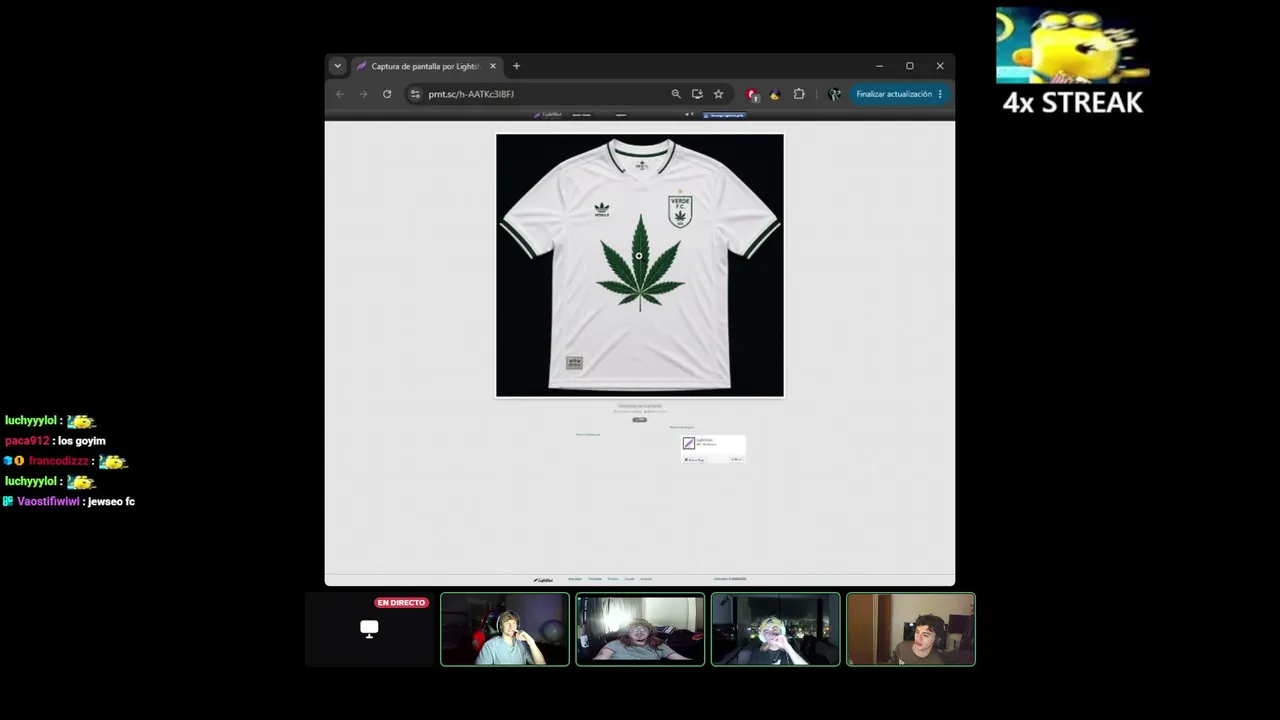Close the Lightshot screenshot tab

pyautogui.click(x=492, y=66)
